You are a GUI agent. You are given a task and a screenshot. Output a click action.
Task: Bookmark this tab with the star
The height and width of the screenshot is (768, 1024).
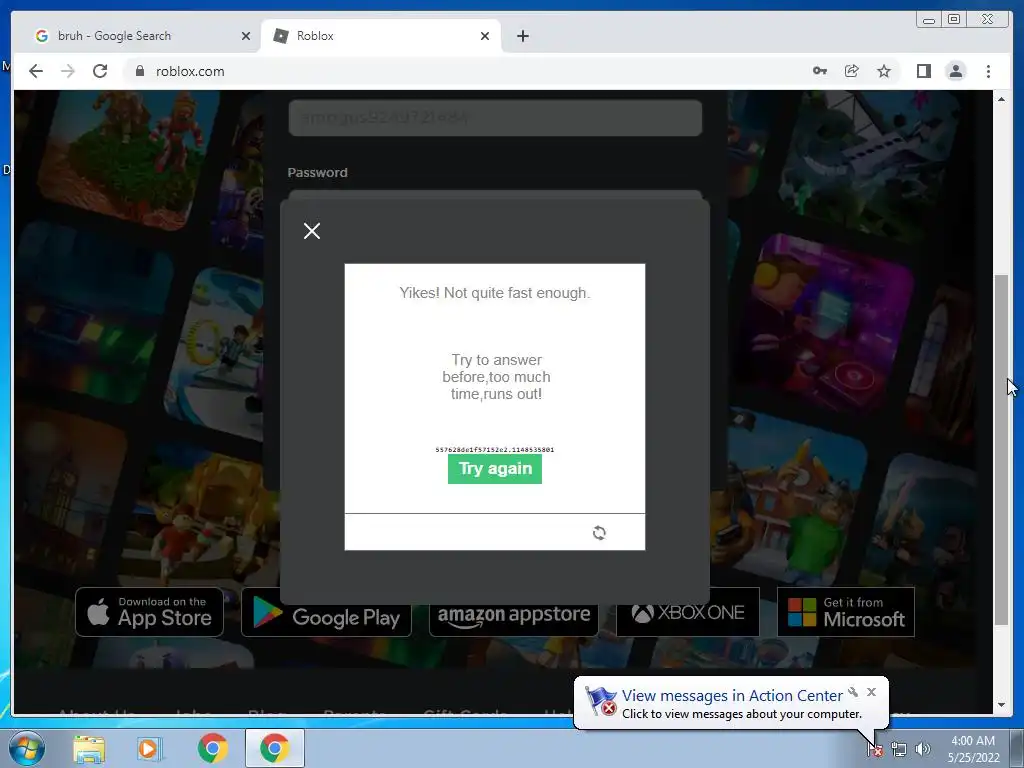point(884,71)
